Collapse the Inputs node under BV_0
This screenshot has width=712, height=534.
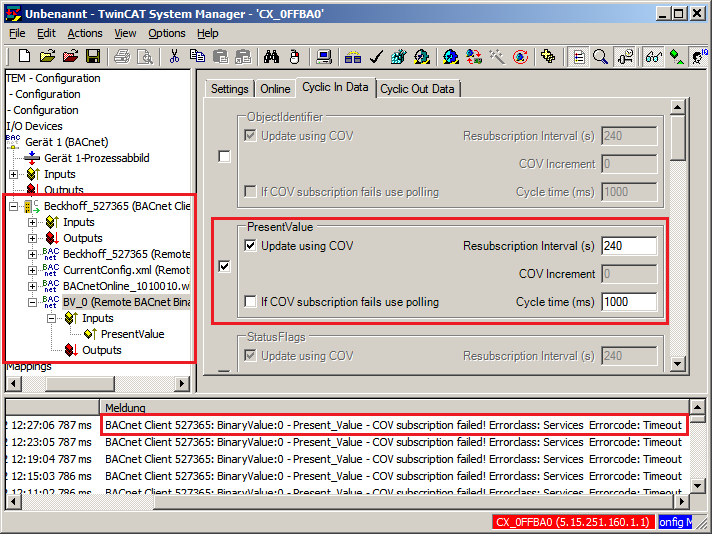(x=52, y=318)
